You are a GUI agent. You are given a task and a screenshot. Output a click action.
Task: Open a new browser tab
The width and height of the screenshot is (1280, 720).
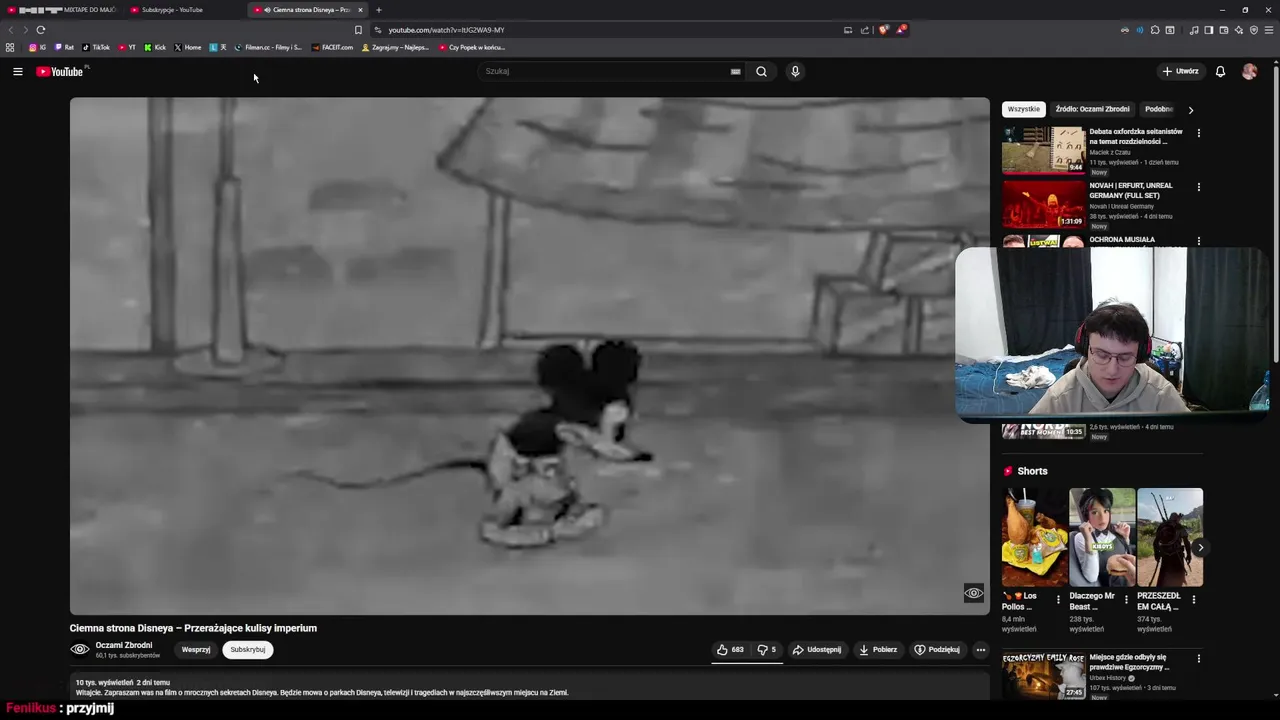378,10
